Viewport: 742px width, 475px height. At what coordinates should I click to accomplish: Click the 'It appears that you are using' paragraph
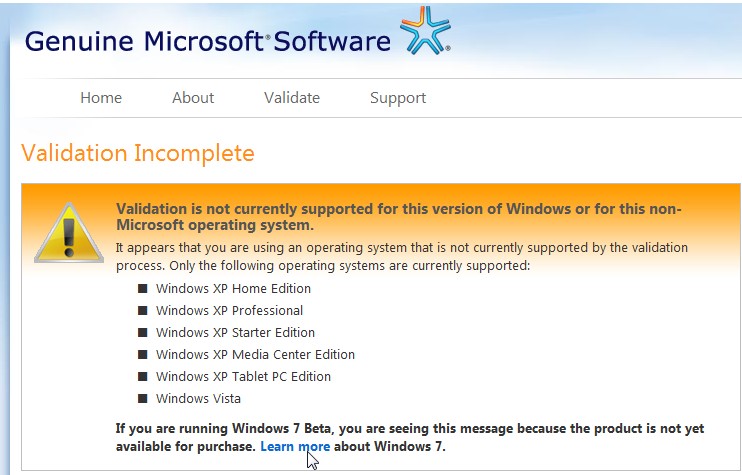coord(402,256)
